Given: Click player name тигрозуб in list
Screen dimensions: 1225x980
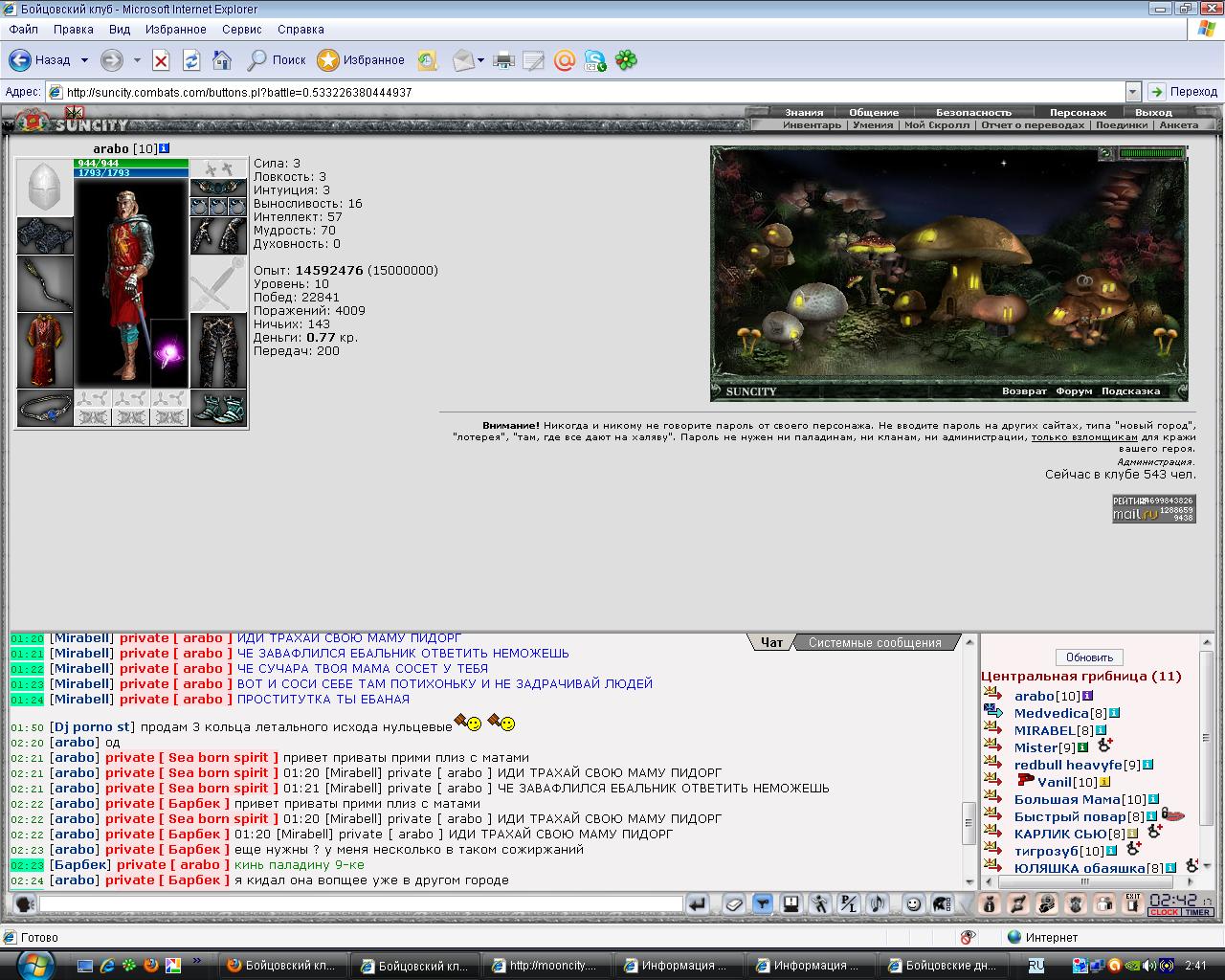Looking at the screenshot, I should (1046, 851).
